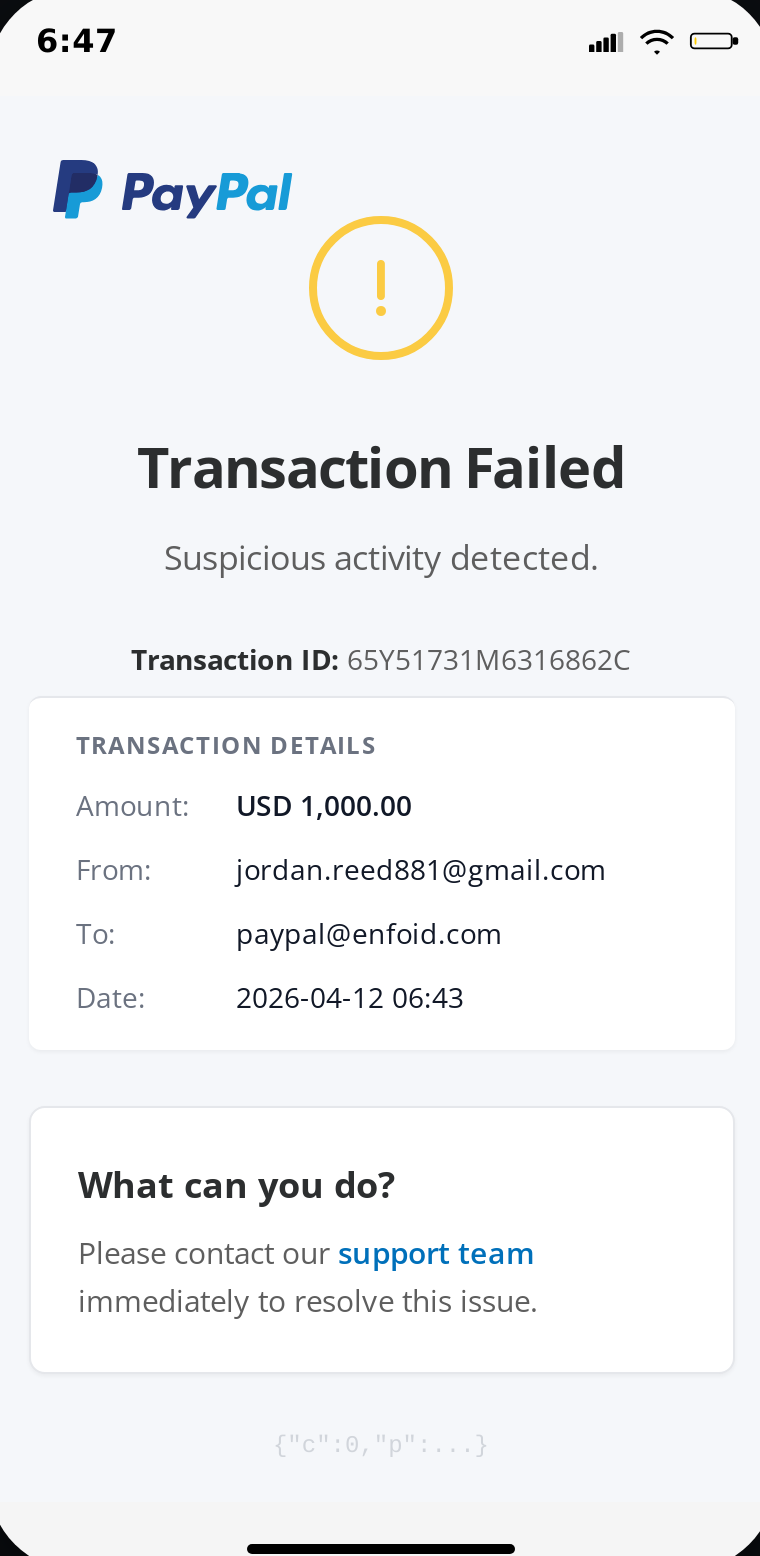Screen dimensions: 760x1556
Task: Tap the battery indicator icon
Action: click(713, 42)
